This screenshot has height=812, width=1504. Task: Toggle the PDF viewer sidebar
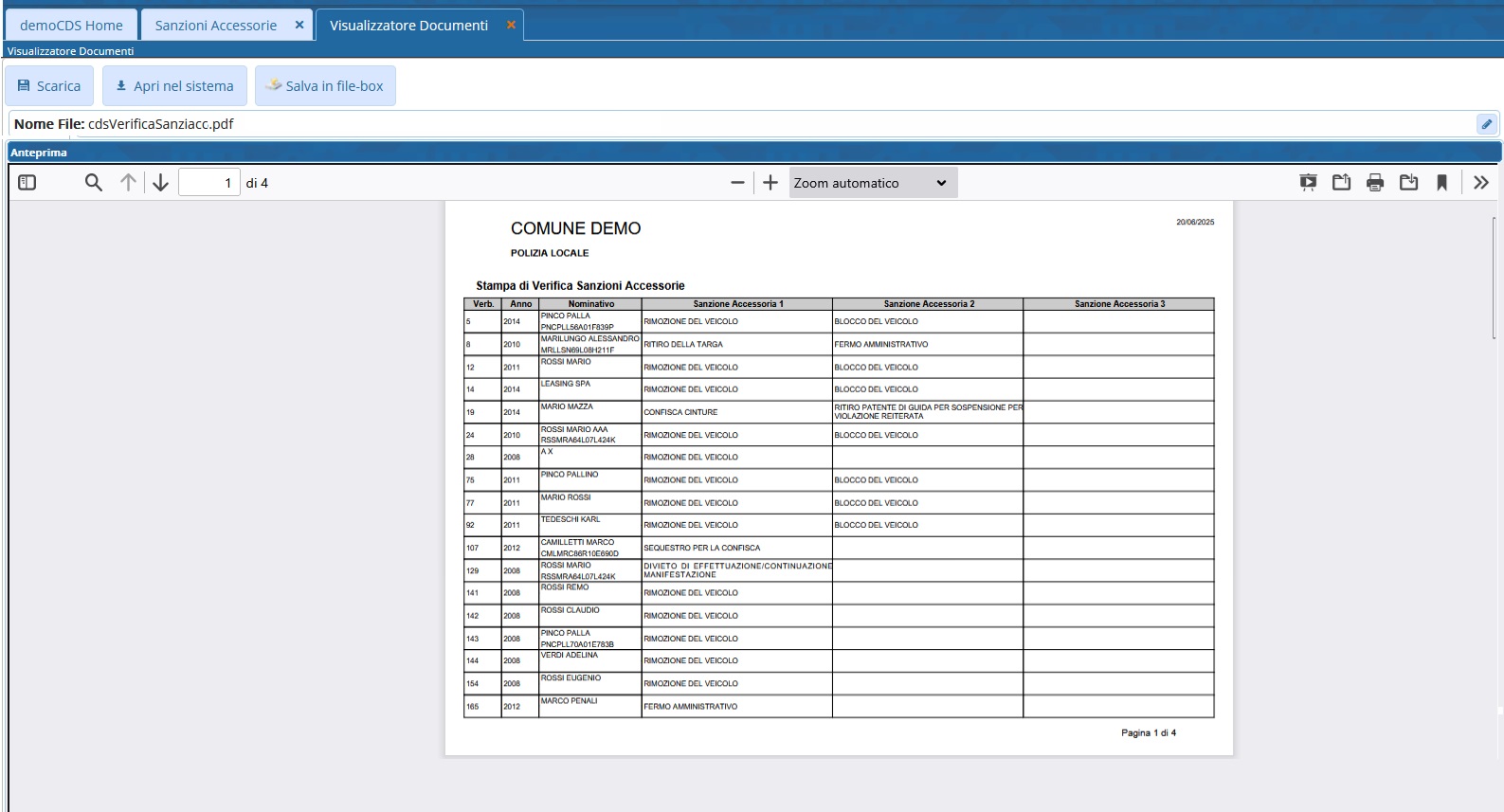click(x=27, y=183)
